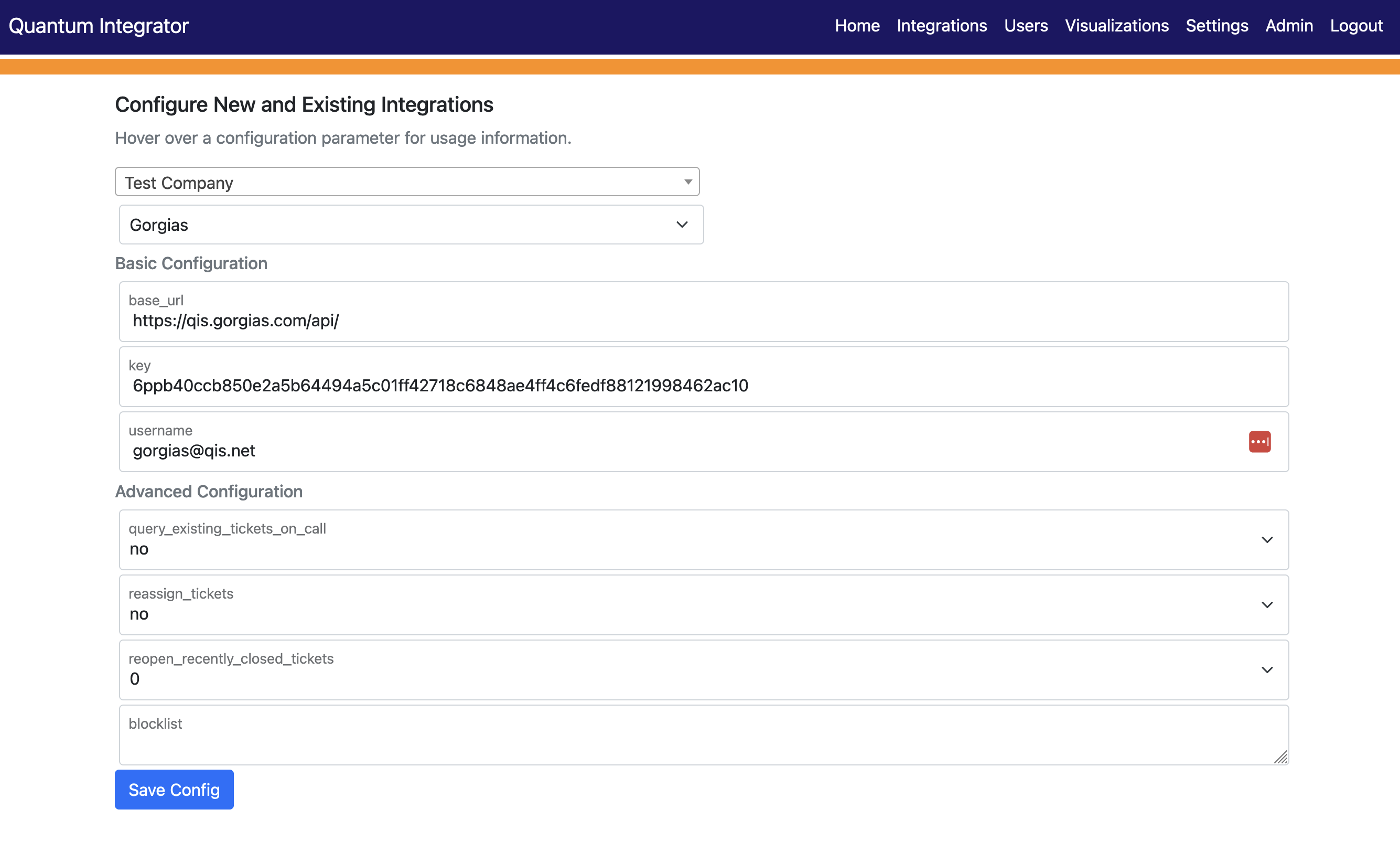Image resolution: width=1400 pixels, height=852 pixels.
Task: Click the Save Config button
Action: pyautogui.click(x=174, y=790)
